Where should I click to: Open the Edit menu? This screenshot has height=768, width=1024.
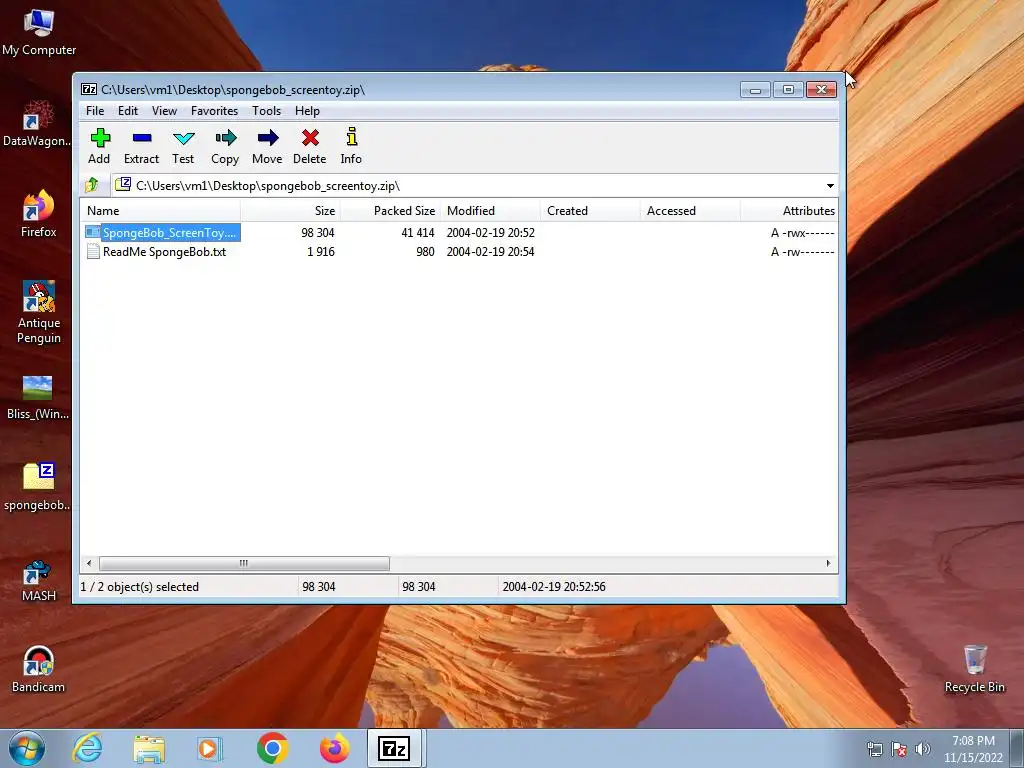coord(127,111)
